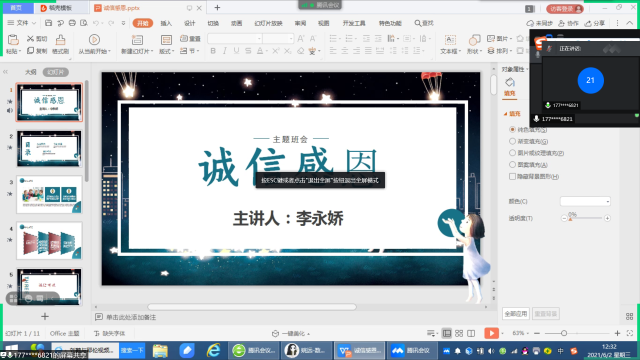Apply Superscript formatting

276,51
